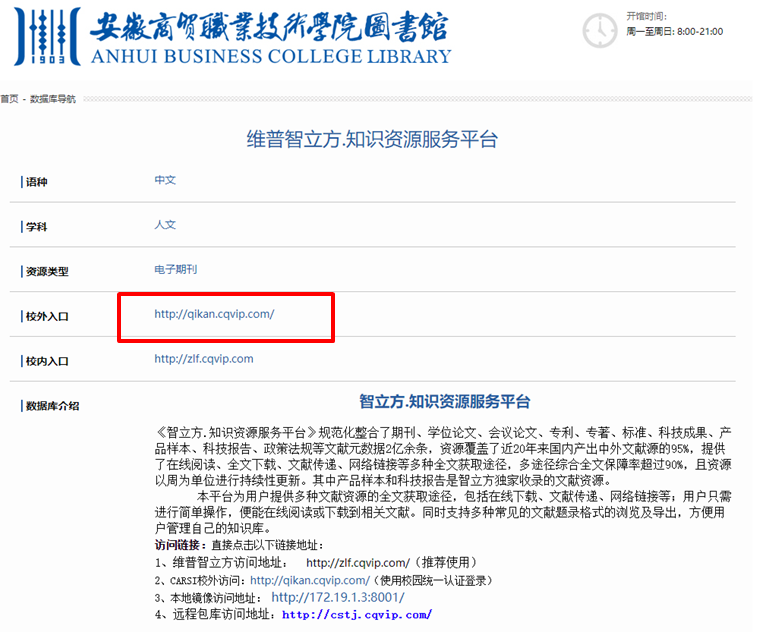The width and height of the screenshot is (762, 633).
Task: Click the 校外入口 row label
Action: [x=47, y=317]
